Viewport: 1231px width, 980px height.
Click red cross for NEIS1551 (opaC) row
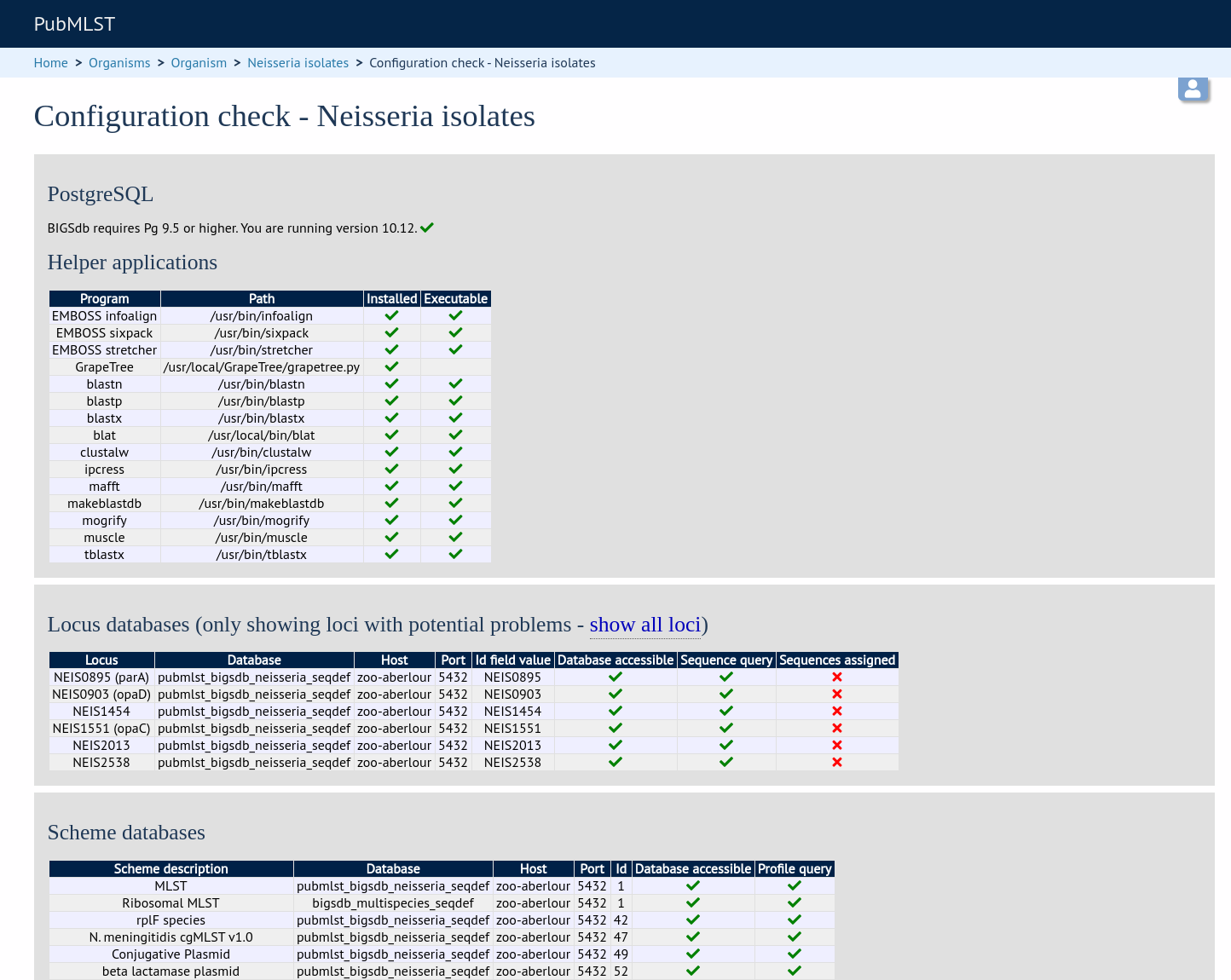(x=837, y=728)
